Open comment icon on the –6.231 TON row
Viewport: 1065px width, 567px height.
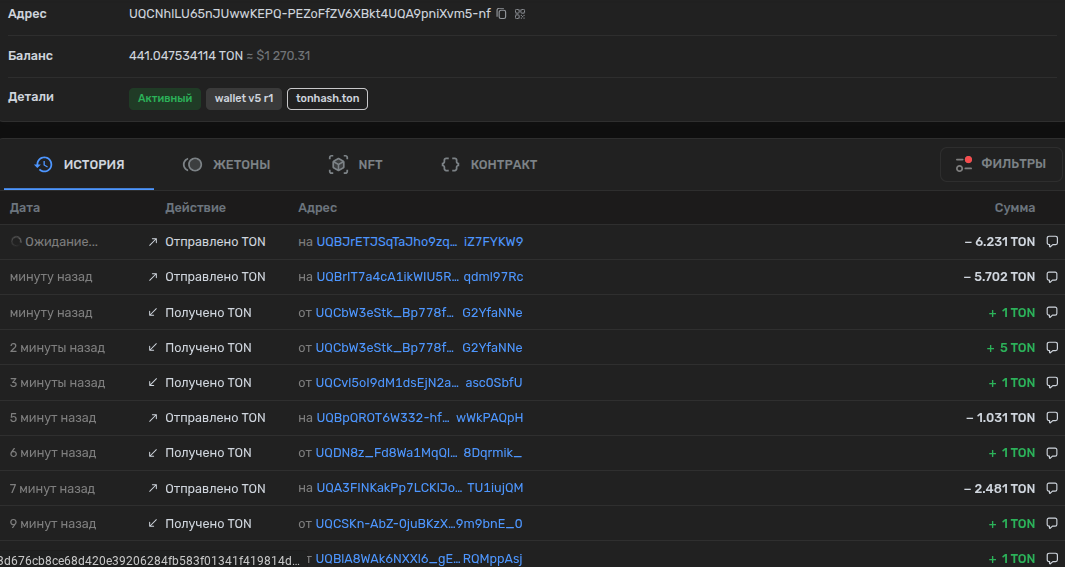pos(1051,242)
